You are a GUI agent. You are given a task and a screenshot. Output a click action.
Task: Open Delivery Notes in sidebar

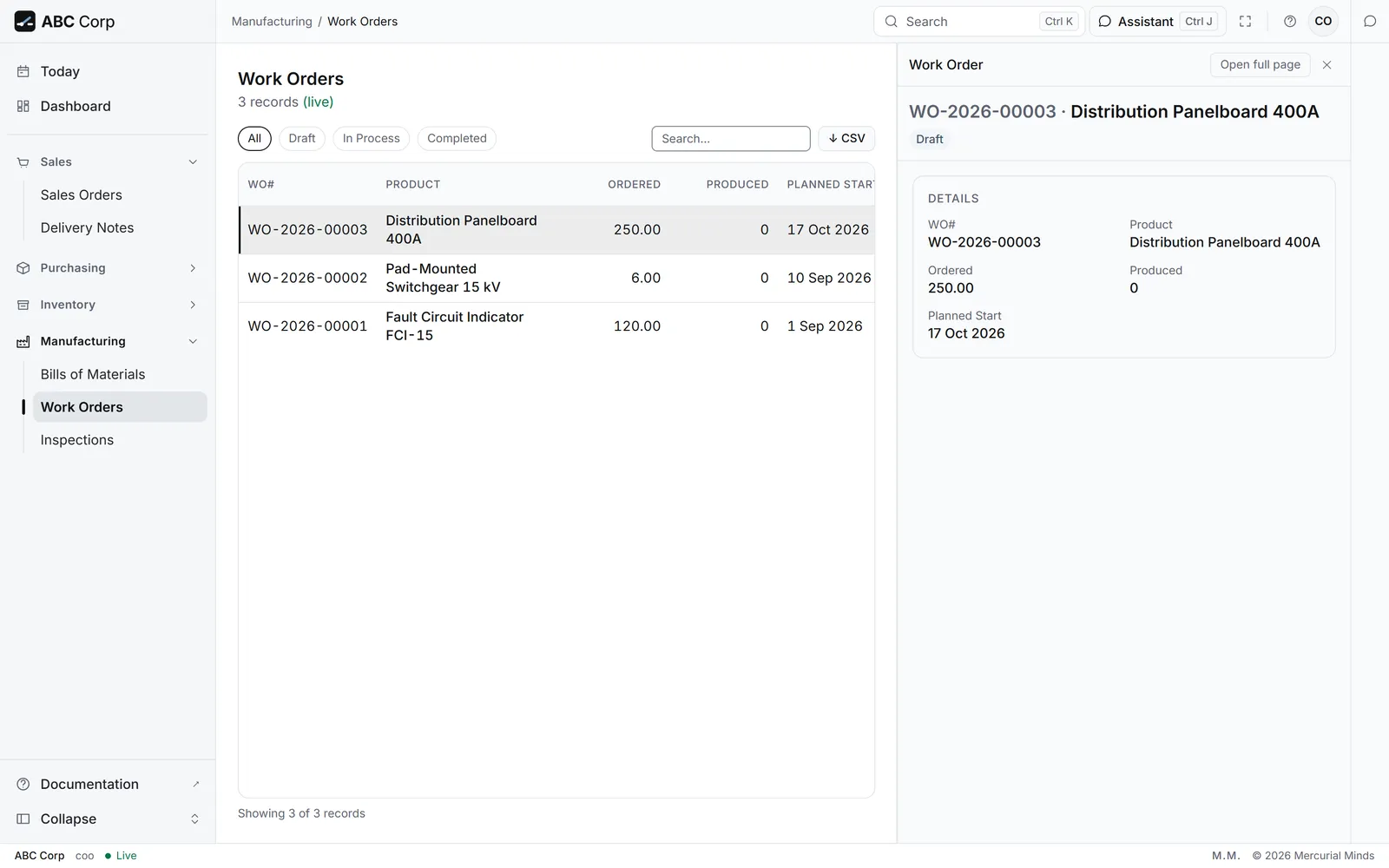(120, 228)
